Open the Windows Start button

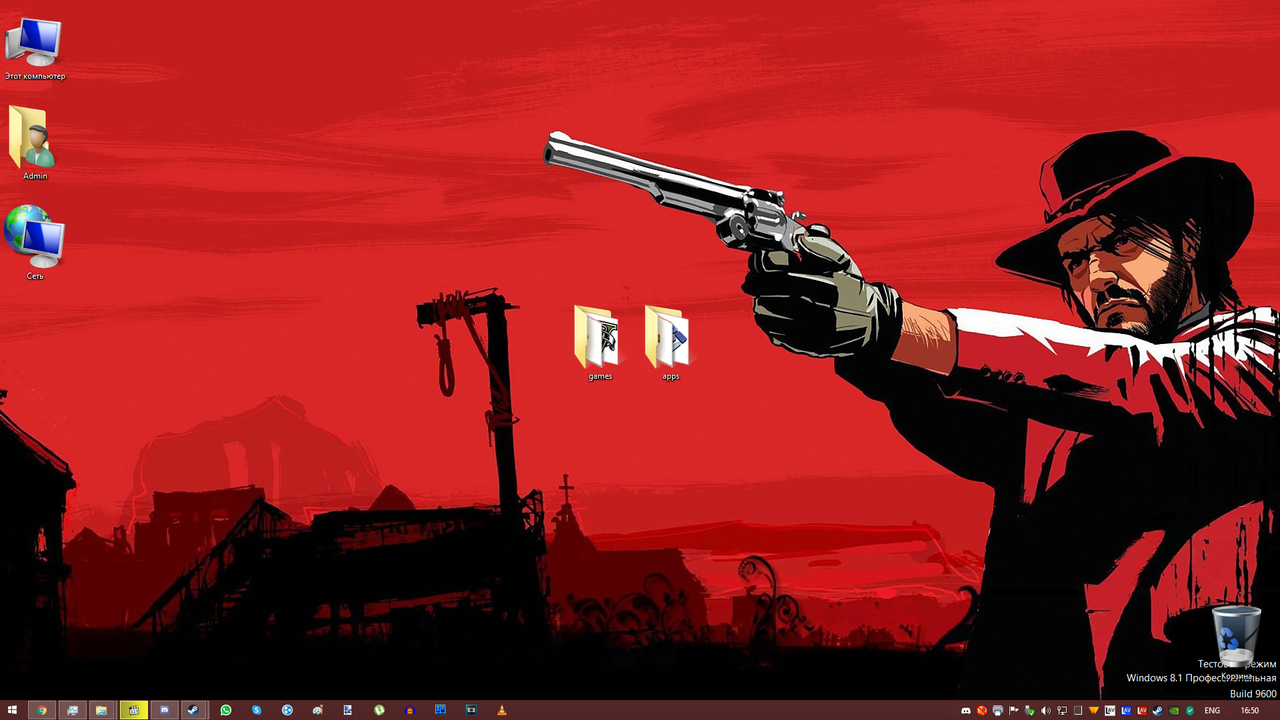[12, 710]
